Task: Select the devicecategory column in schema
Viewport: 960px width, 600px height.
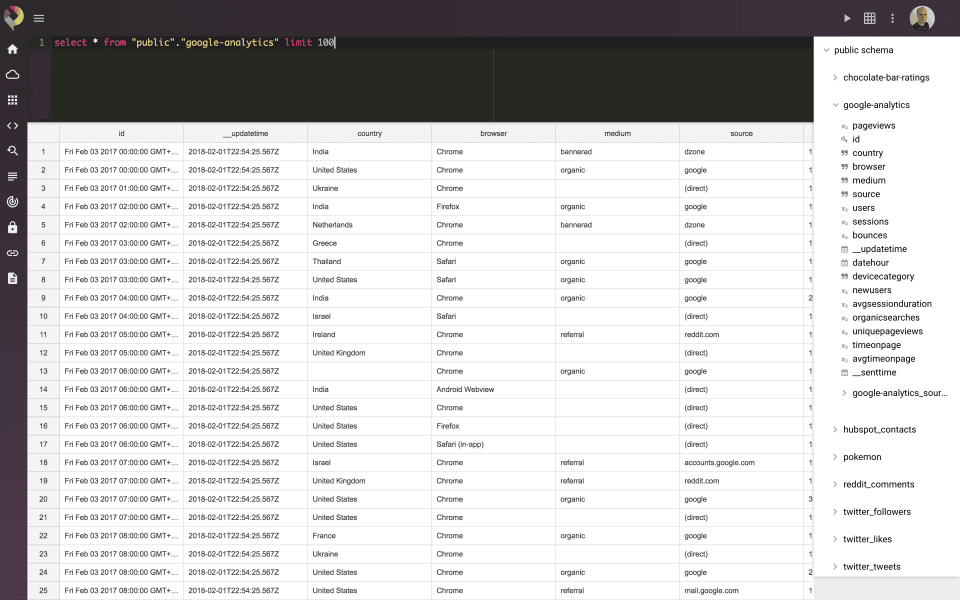Action: tap(883, 277)
